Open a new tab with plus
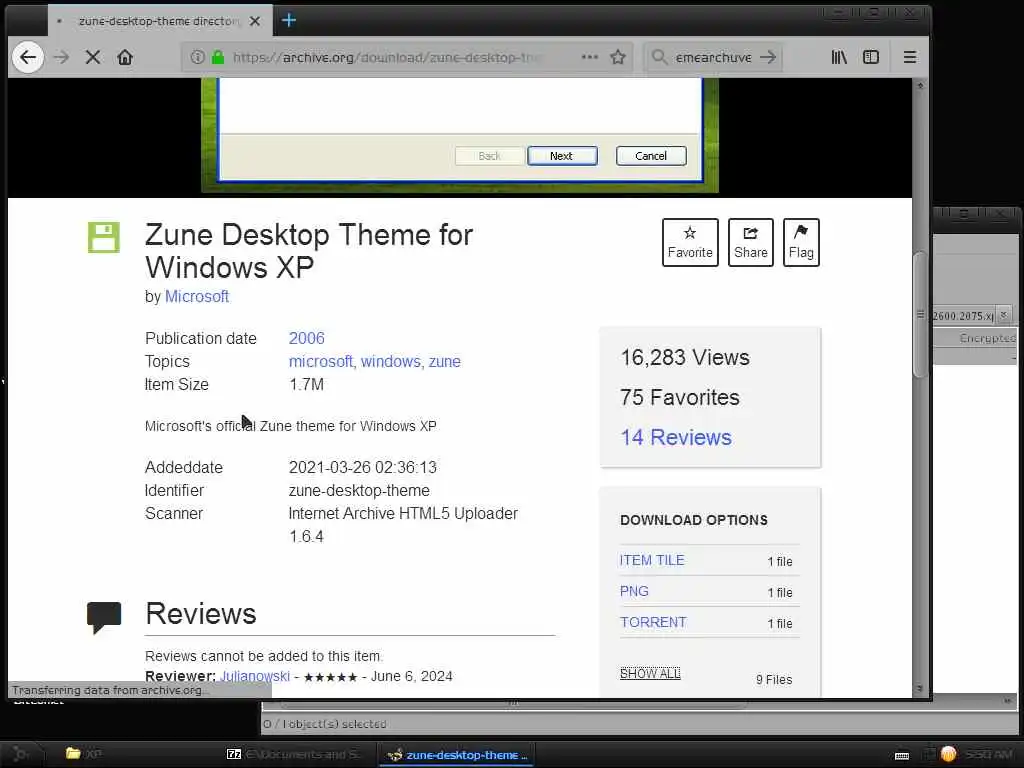 [289, 20]
